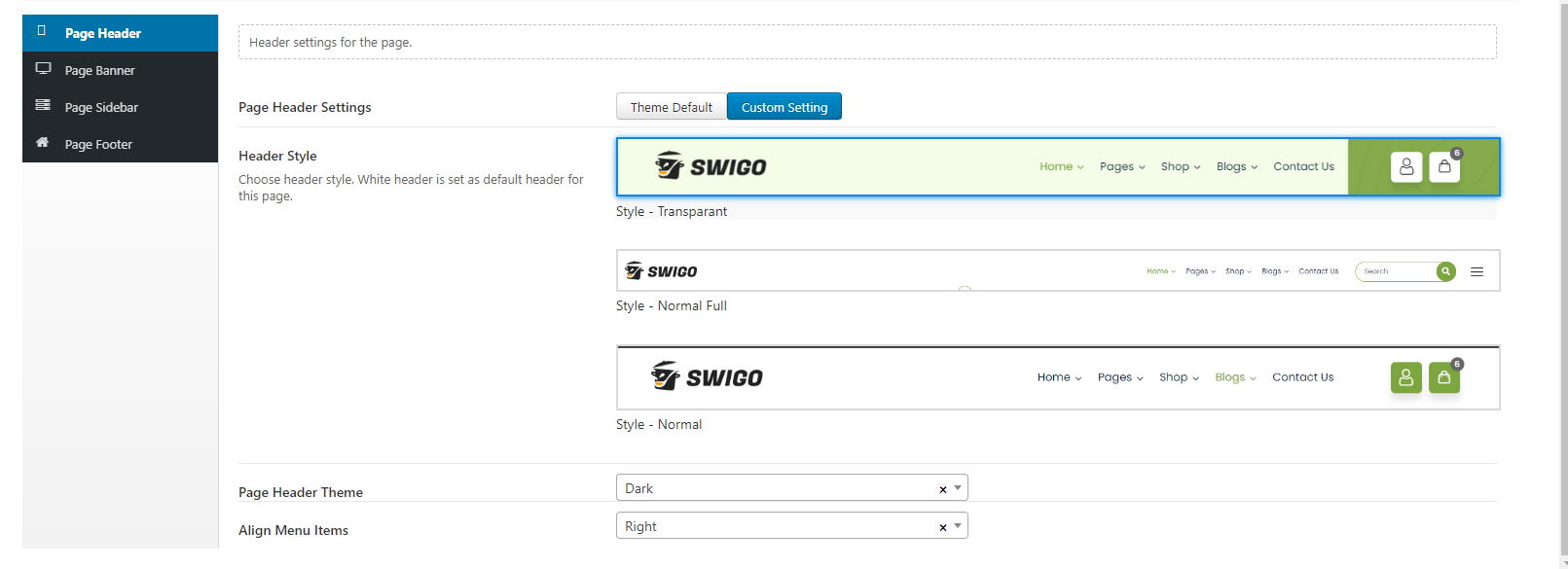Click the Page Footer home icon

click(x=43, y=142)
